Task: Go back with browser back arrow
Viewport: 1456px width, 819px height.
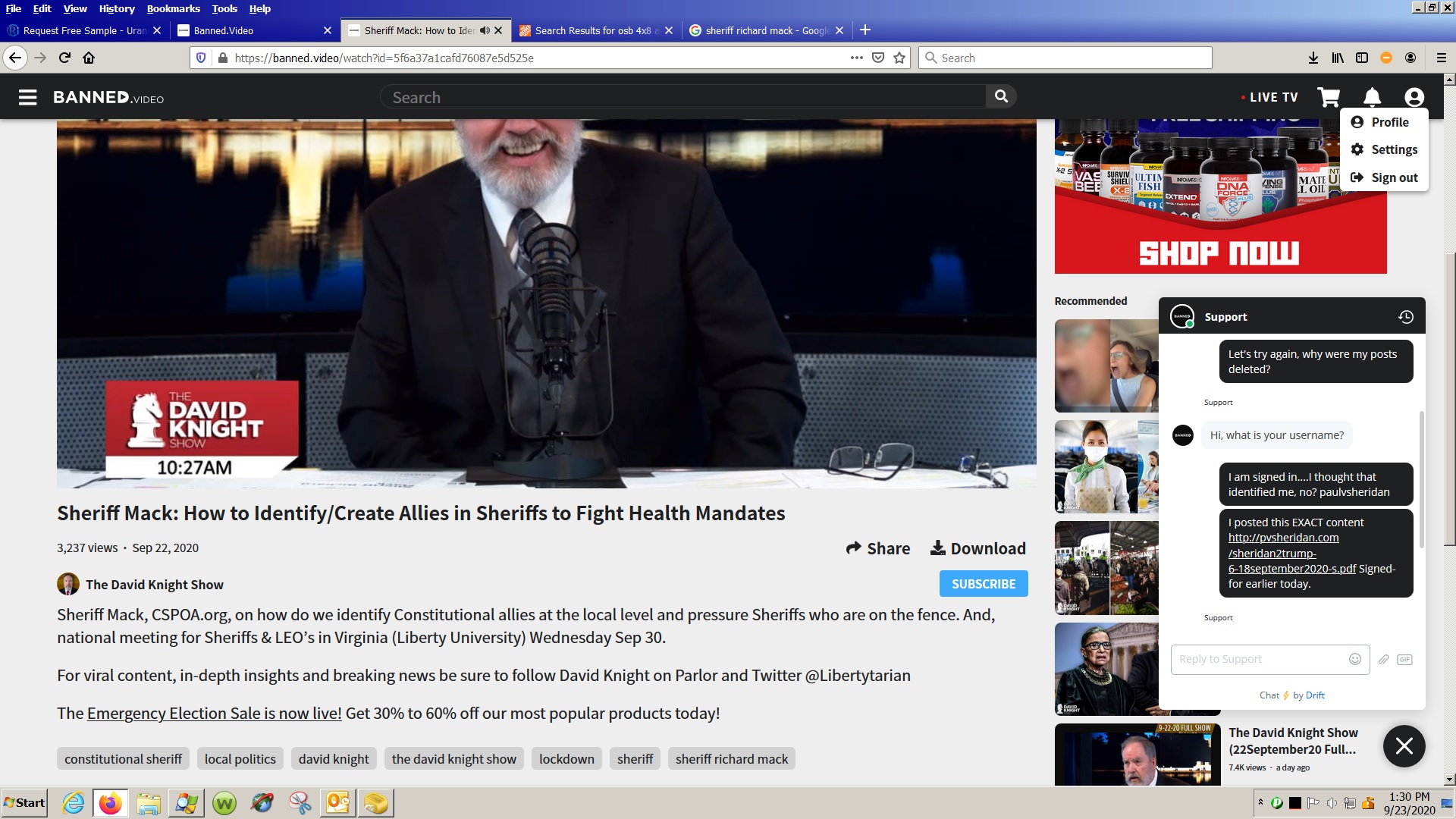Action: coord(15,58)
